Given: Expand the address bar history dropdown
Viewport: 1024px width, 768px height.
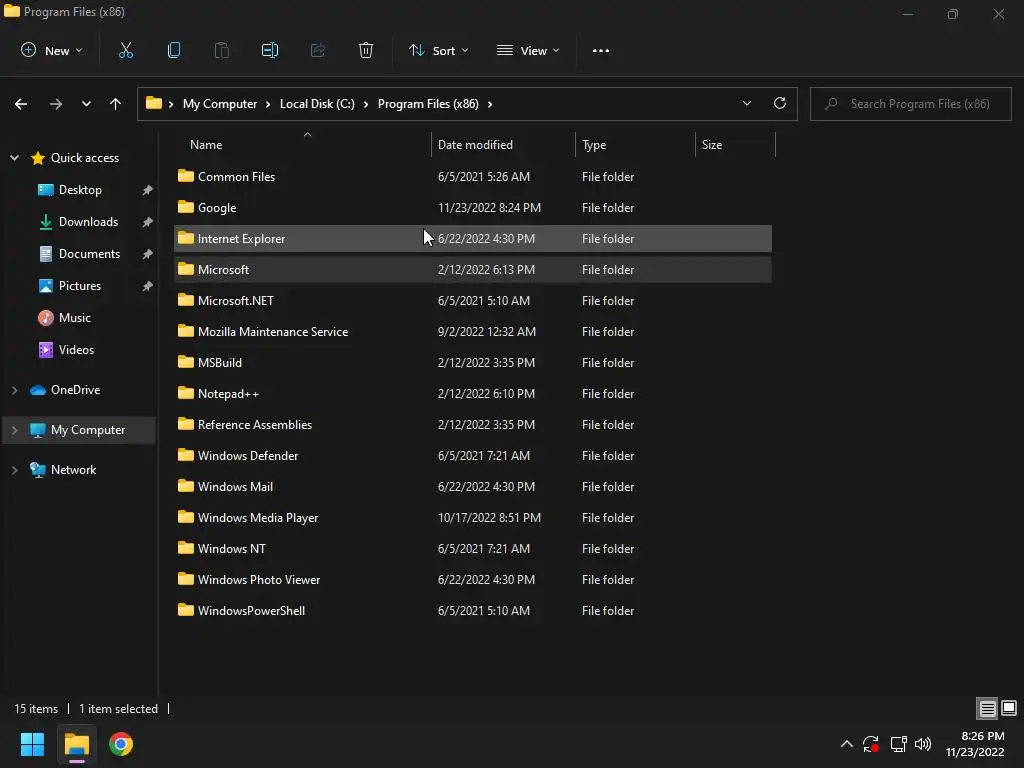Looking at the screenshot, I should point(746,103).
